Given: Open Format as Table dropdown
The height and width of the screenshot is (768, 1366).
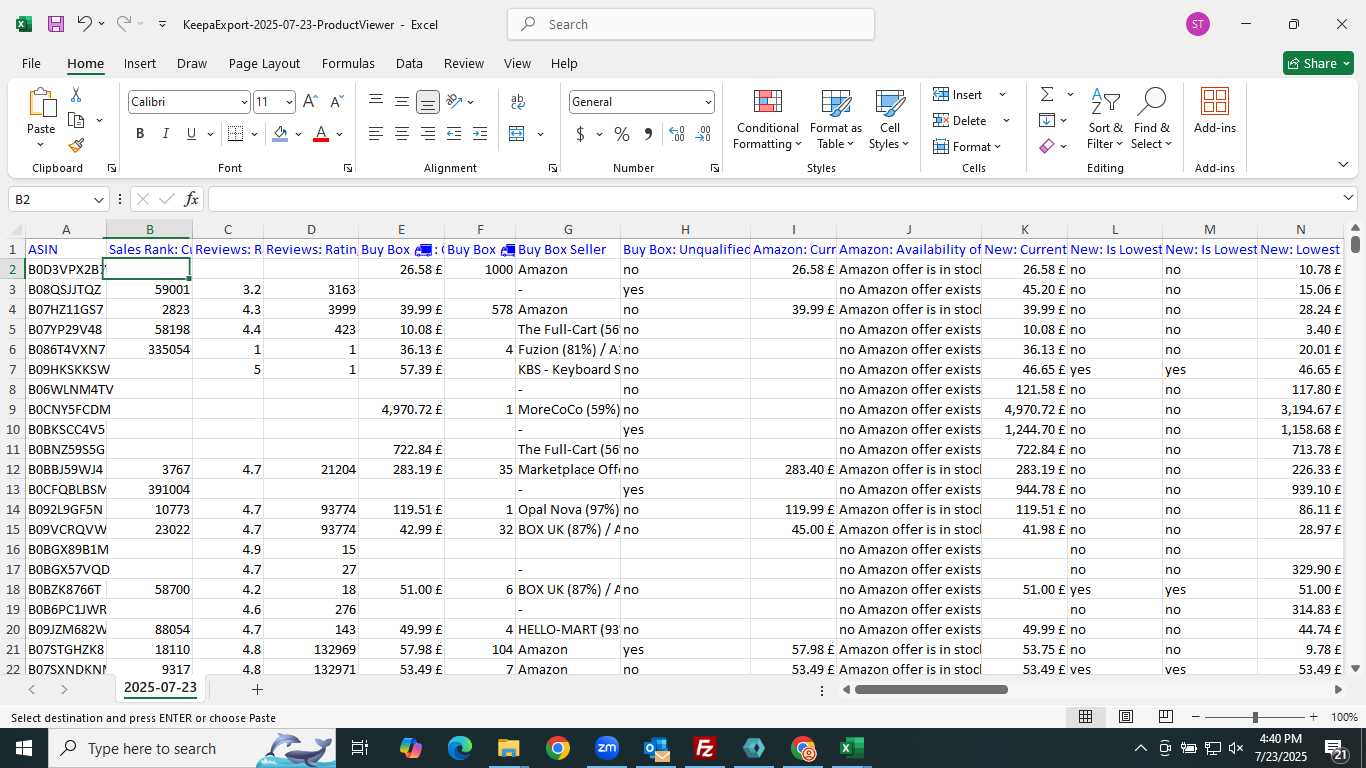Looking at the screenshot, I should coord(836,118).
